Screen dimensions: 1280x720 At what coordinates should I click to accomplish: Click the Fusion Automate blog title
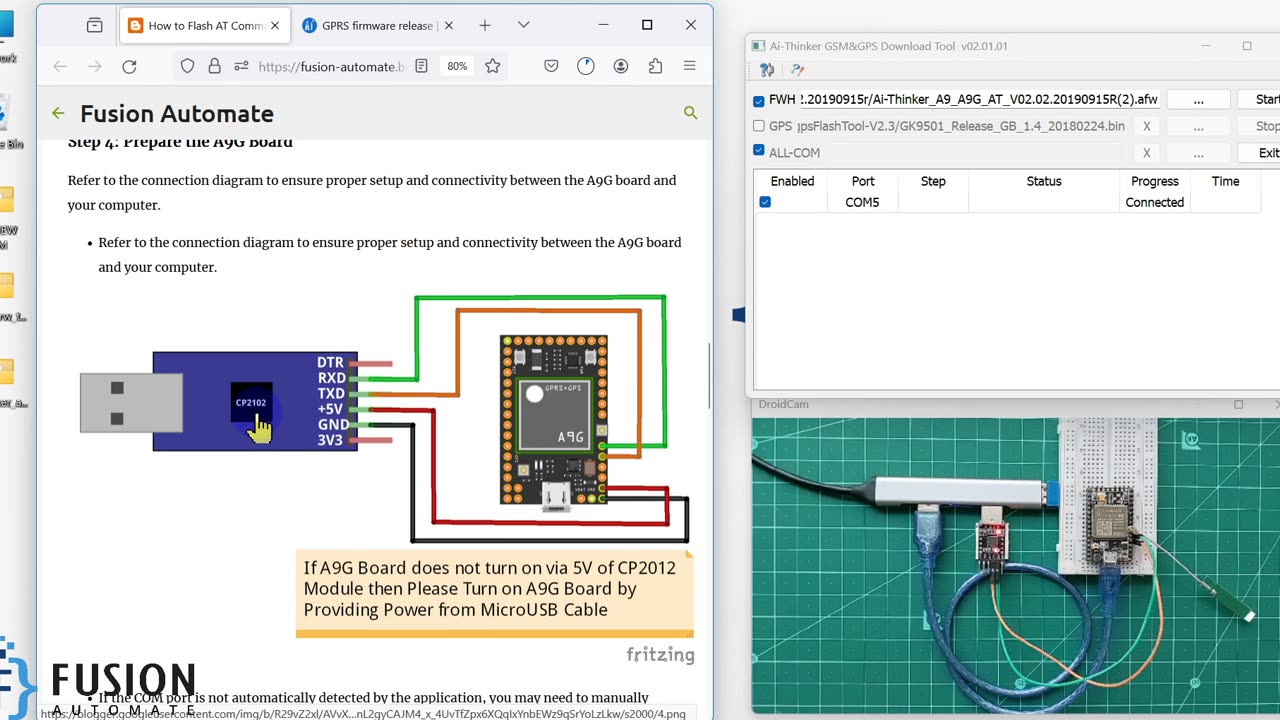tap(177, 114)
